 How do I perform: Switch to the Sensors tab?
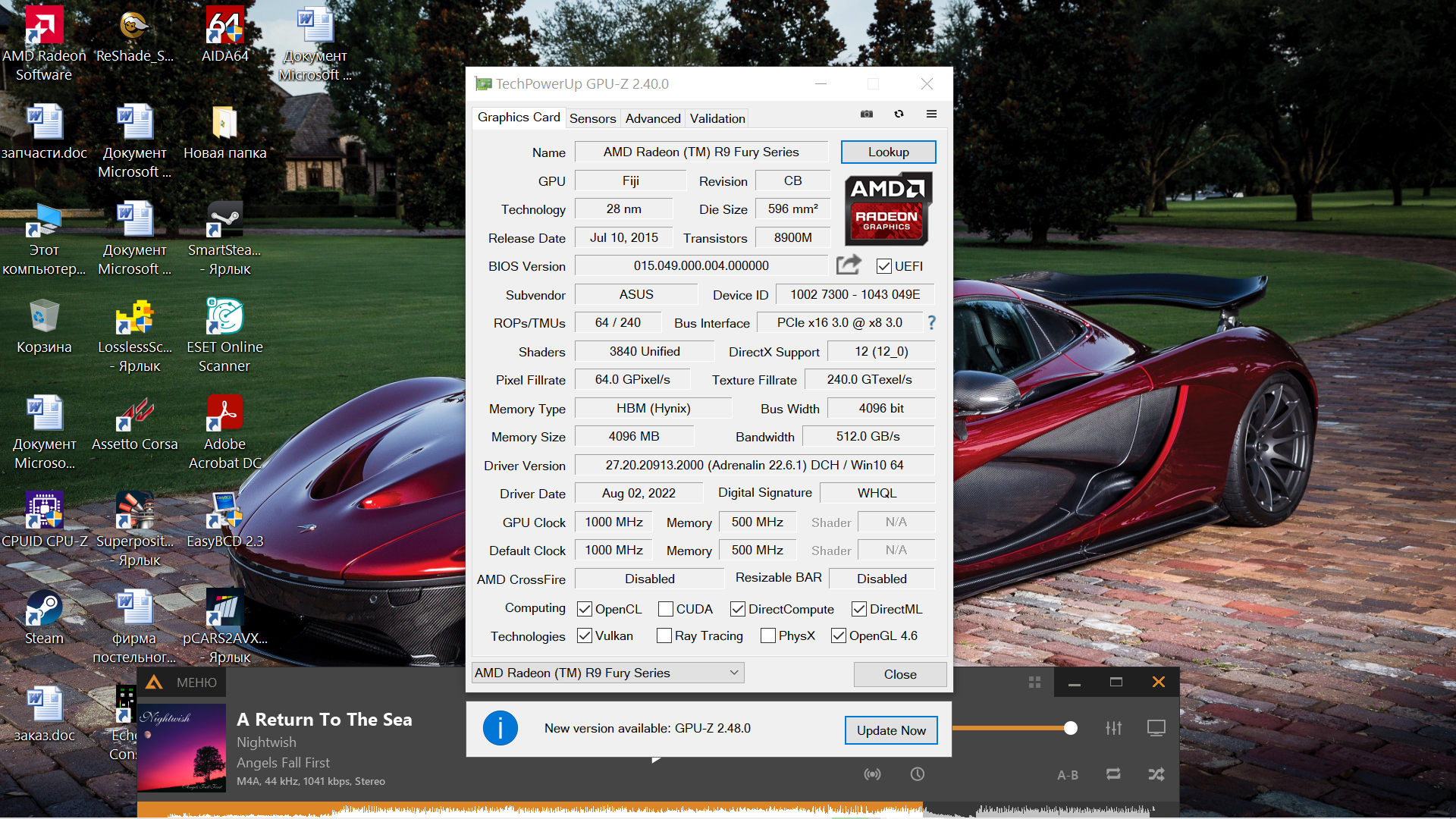[592, 118]
